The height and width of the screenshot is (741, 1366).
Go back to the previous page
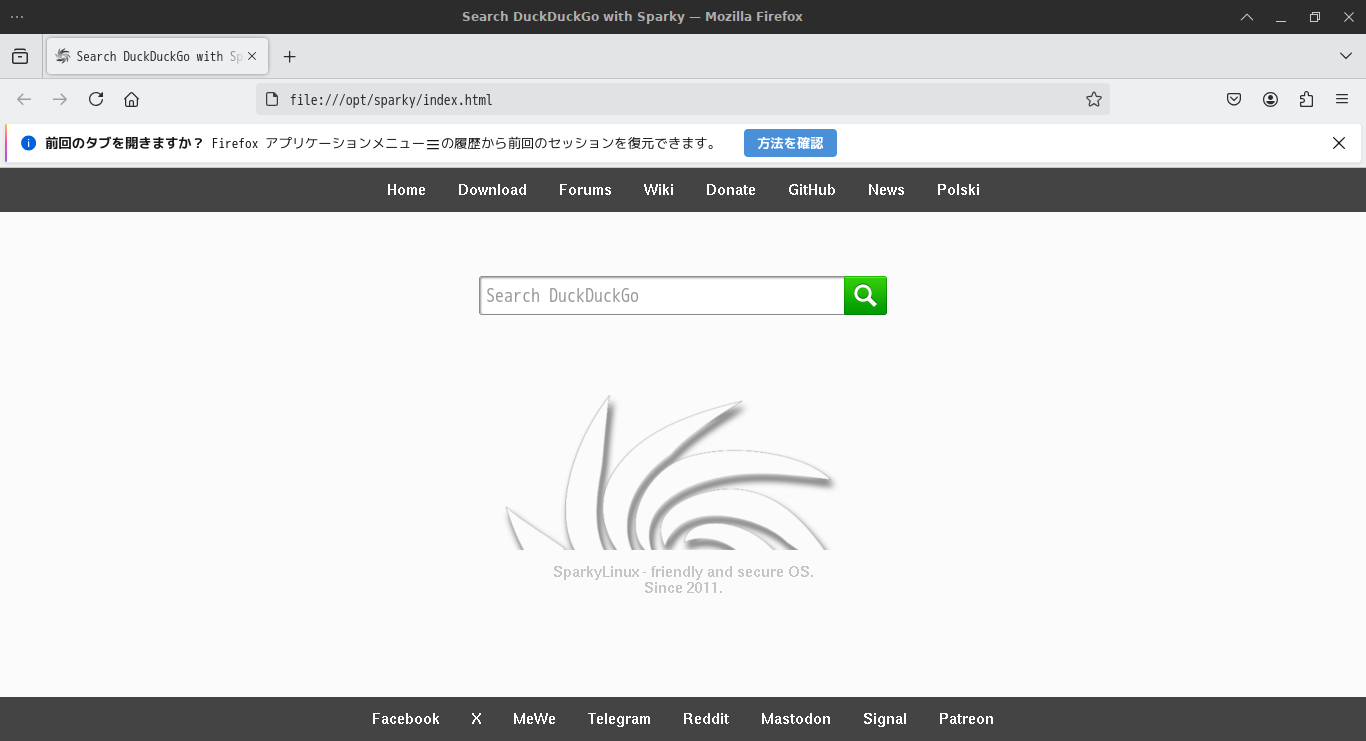[x=24, y=99]
